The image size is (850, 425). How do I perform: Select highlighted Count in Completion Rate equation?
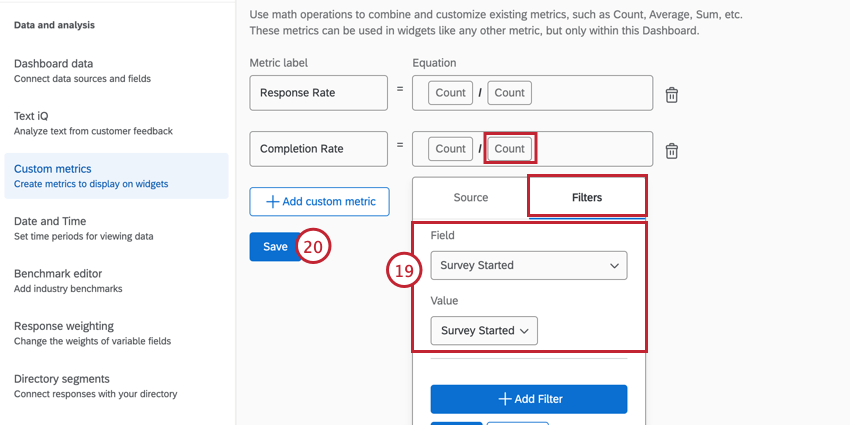tap(509, 149)
